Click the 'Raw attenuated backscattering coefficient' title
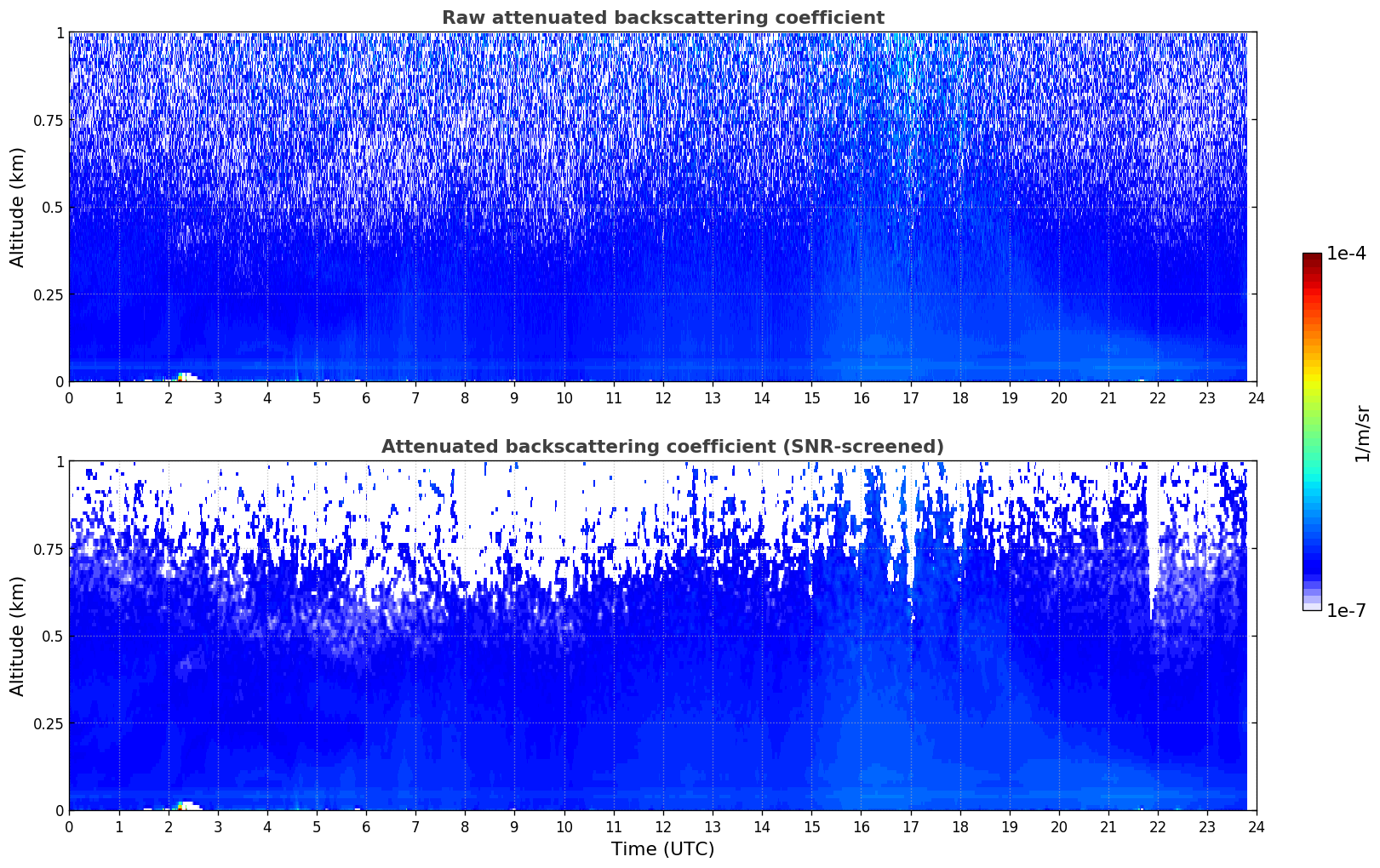 (x=662, y=18)
